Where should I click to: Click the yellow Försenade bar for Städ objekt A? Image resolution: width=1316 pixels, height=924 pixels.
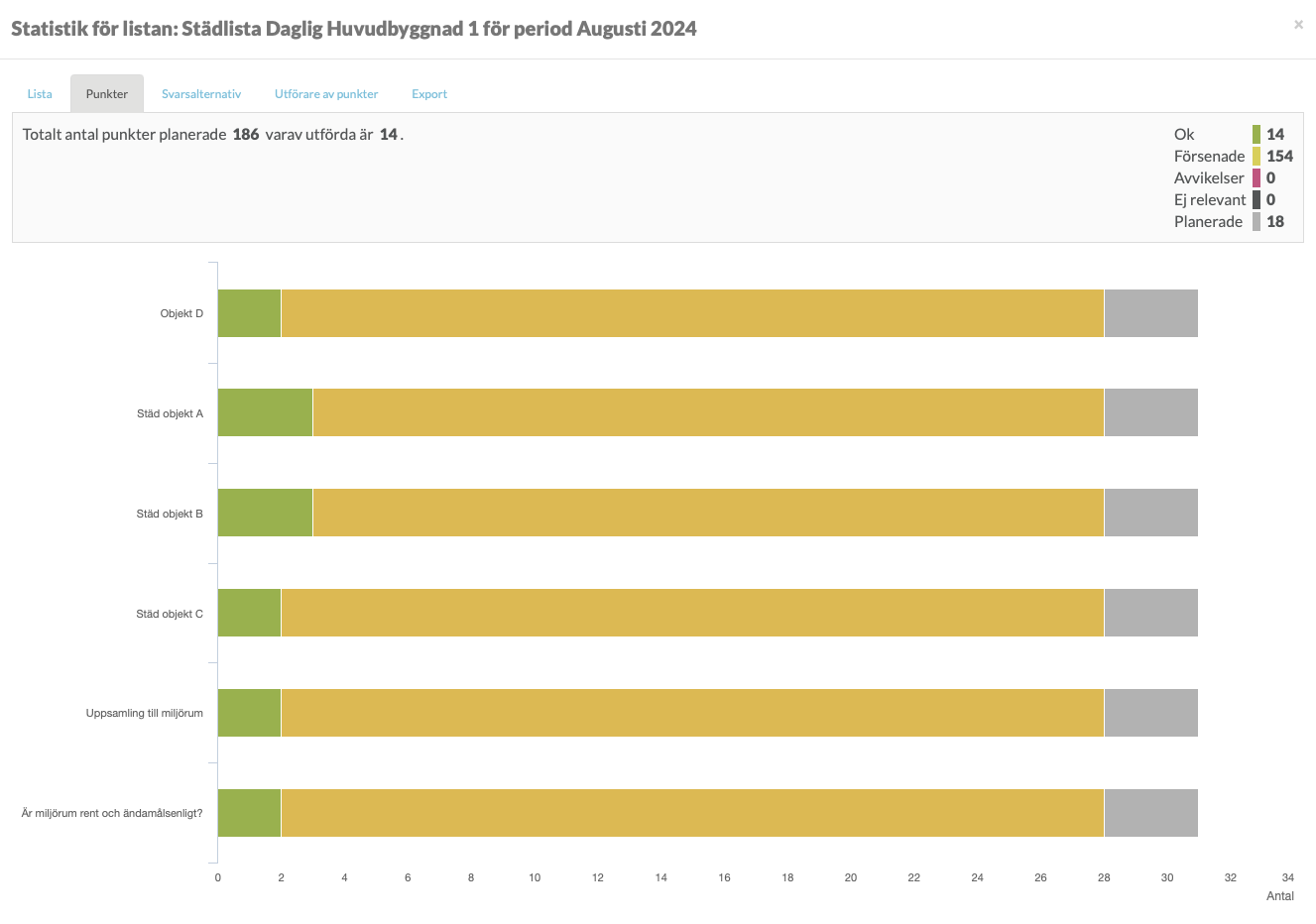click(708, 412)
